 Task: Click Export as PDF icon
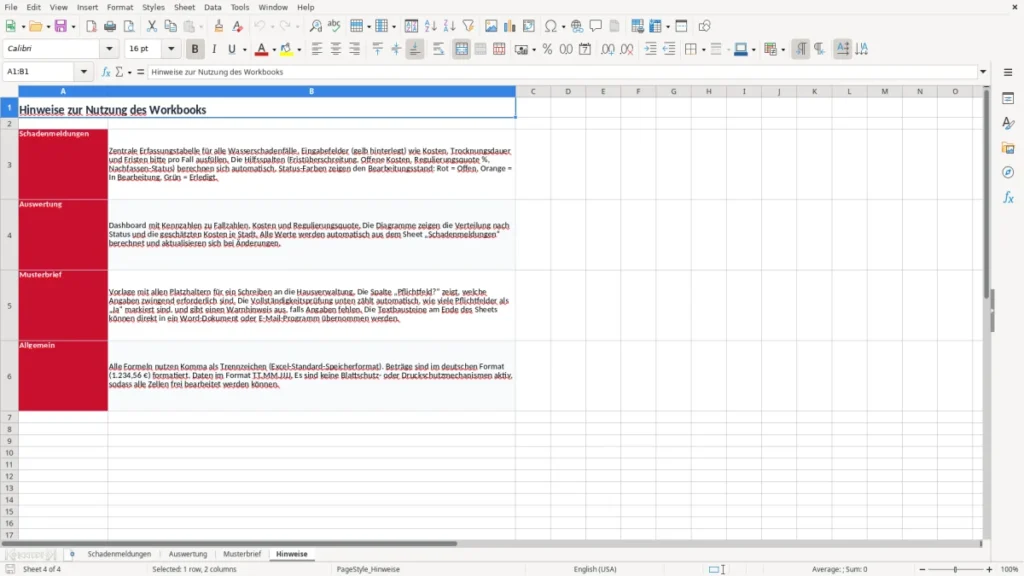click(x=91, y=26)
